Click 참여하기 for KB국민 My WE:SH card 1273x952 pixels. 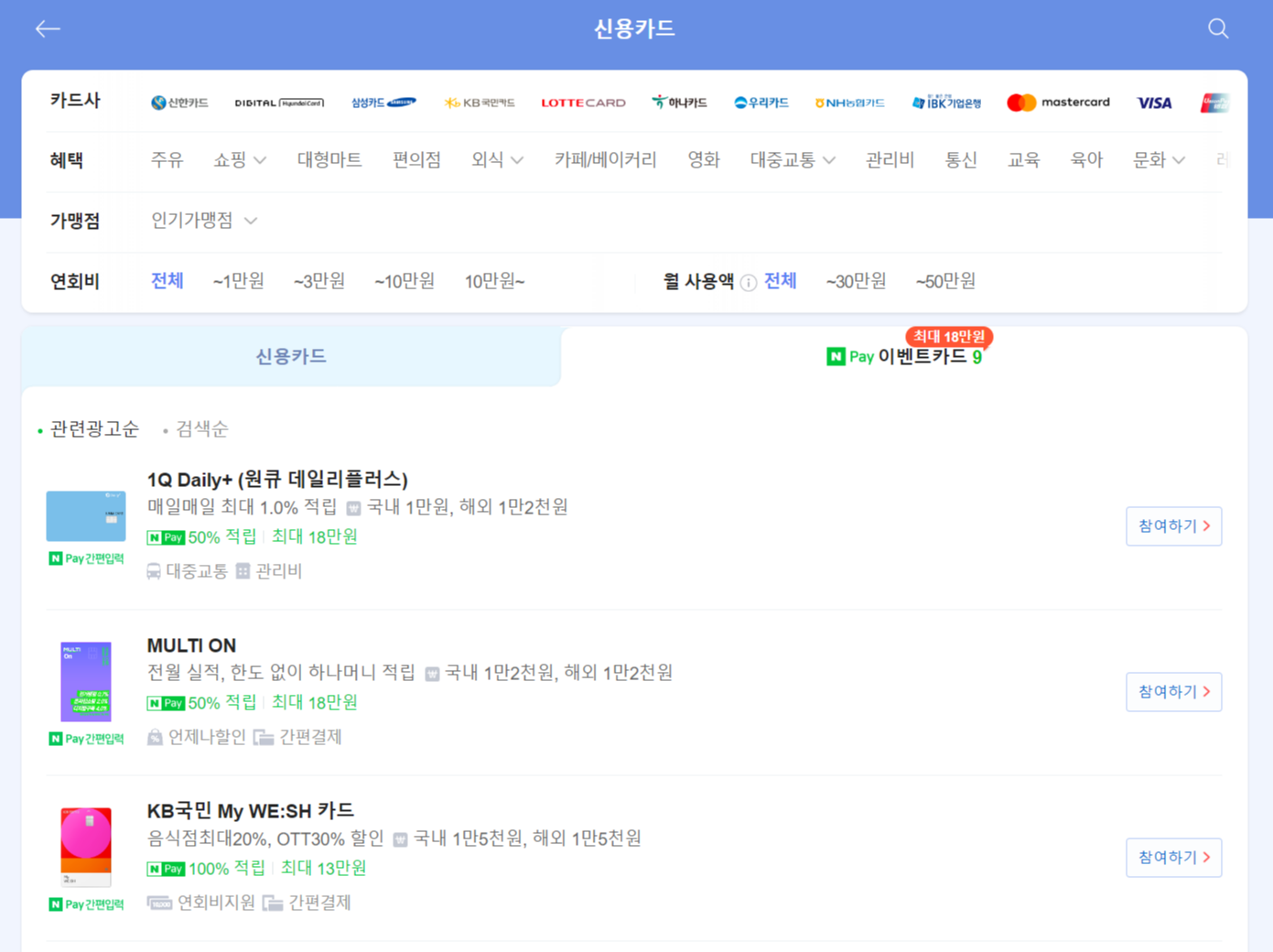[x=1174, y=858]
